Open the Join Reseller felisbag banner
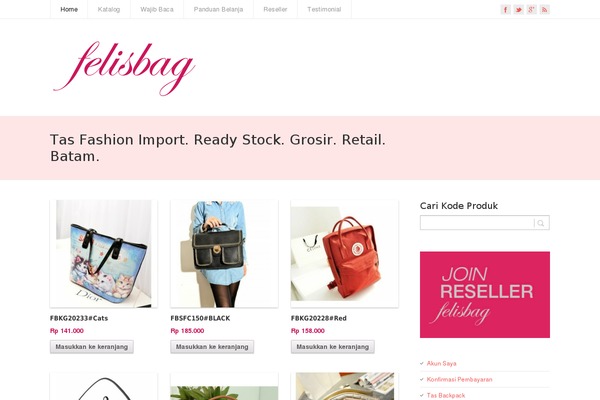Viewport: 600px width, 400px height. tap(485, 295)
